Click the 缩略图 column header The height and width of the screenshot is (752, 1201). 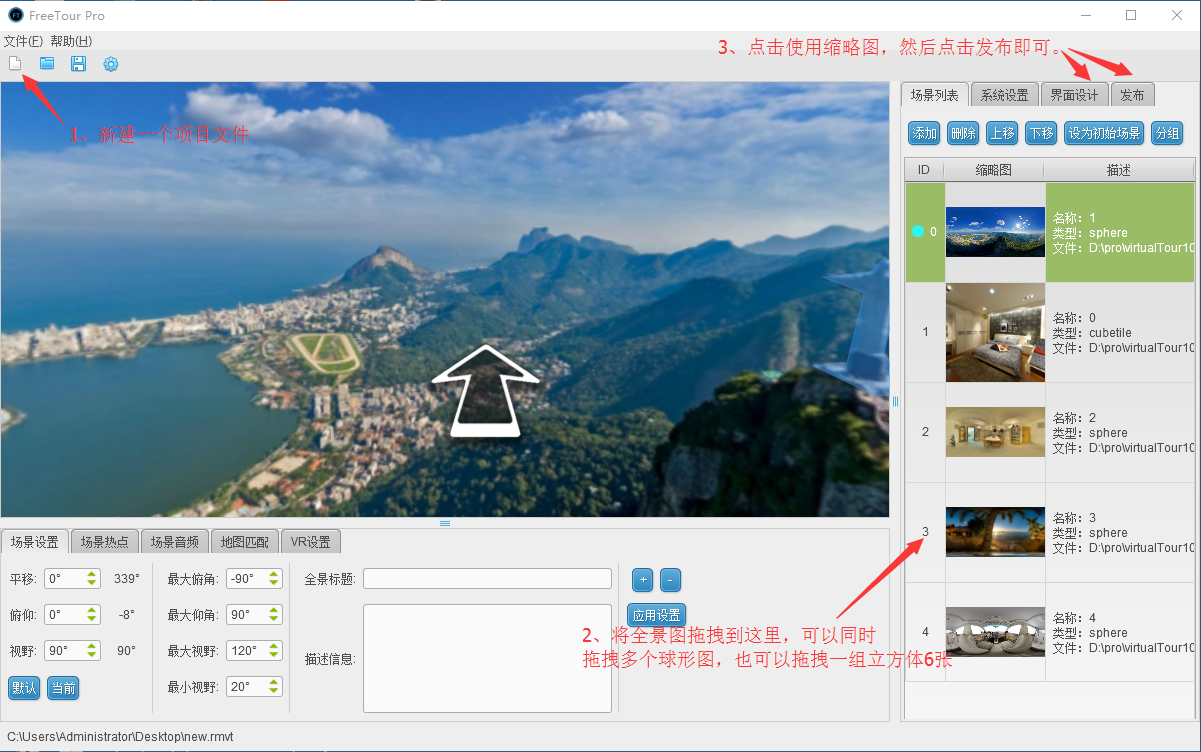point(994,170)
